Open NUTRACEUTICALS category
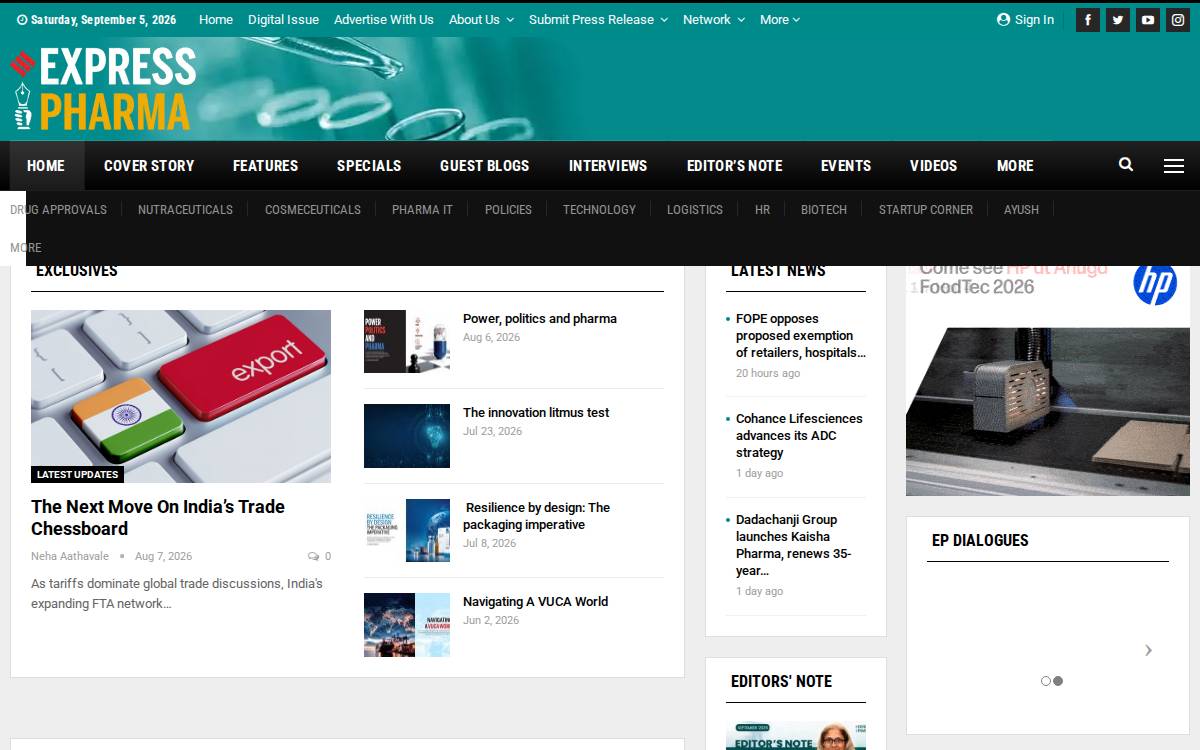This screenshot has width=1200, height=750. pos(185,209)
